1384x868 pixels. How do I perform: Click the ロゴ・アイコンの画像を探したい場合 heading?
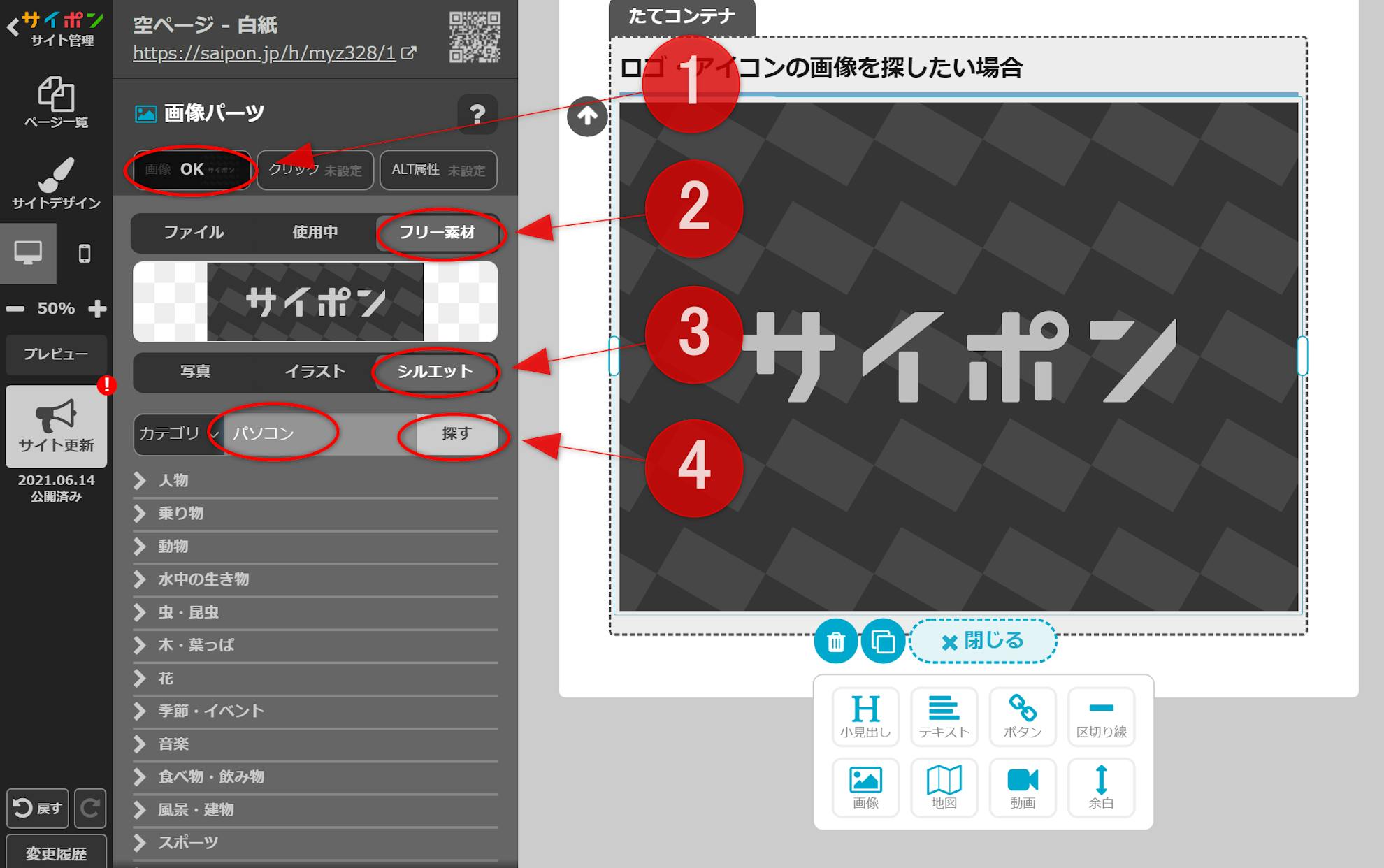point(821,68)
